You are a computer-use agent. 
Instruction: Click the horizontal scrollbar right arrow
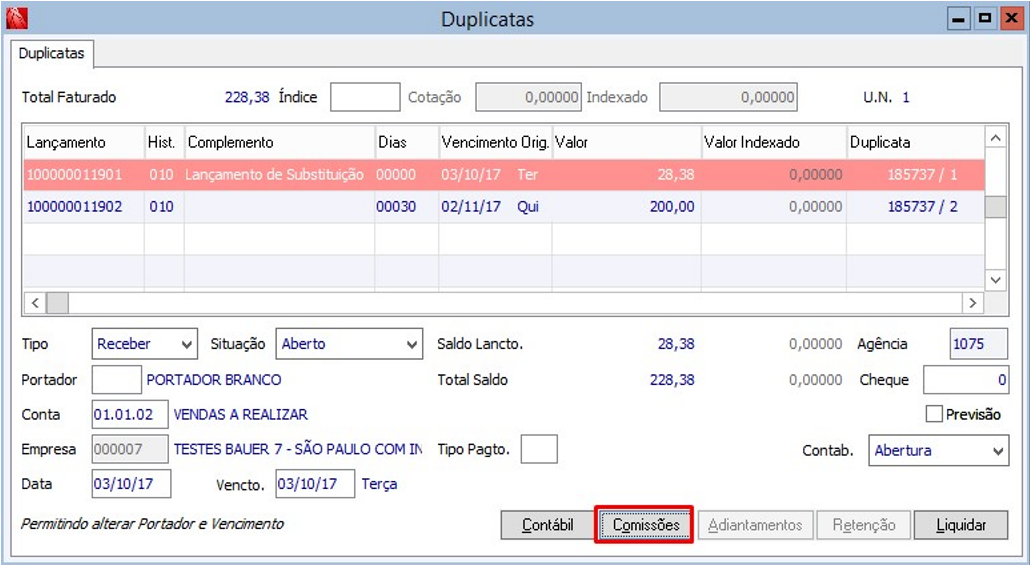coord(972,303)
